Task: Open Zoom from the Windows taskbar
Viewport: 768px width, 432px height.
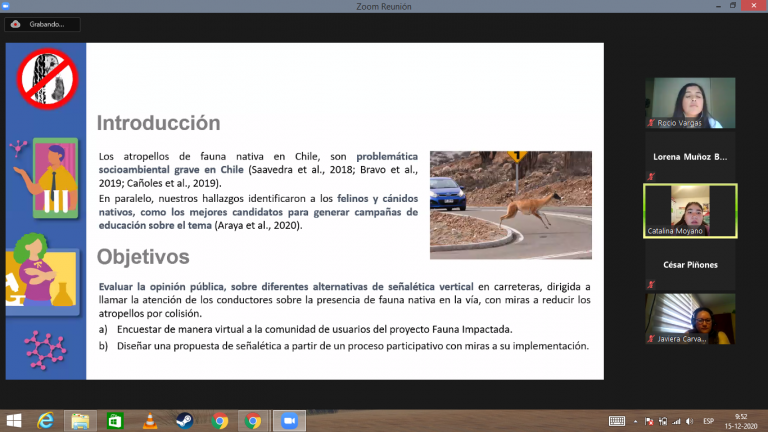Action: pyautogui.click(x=287, y=421)
